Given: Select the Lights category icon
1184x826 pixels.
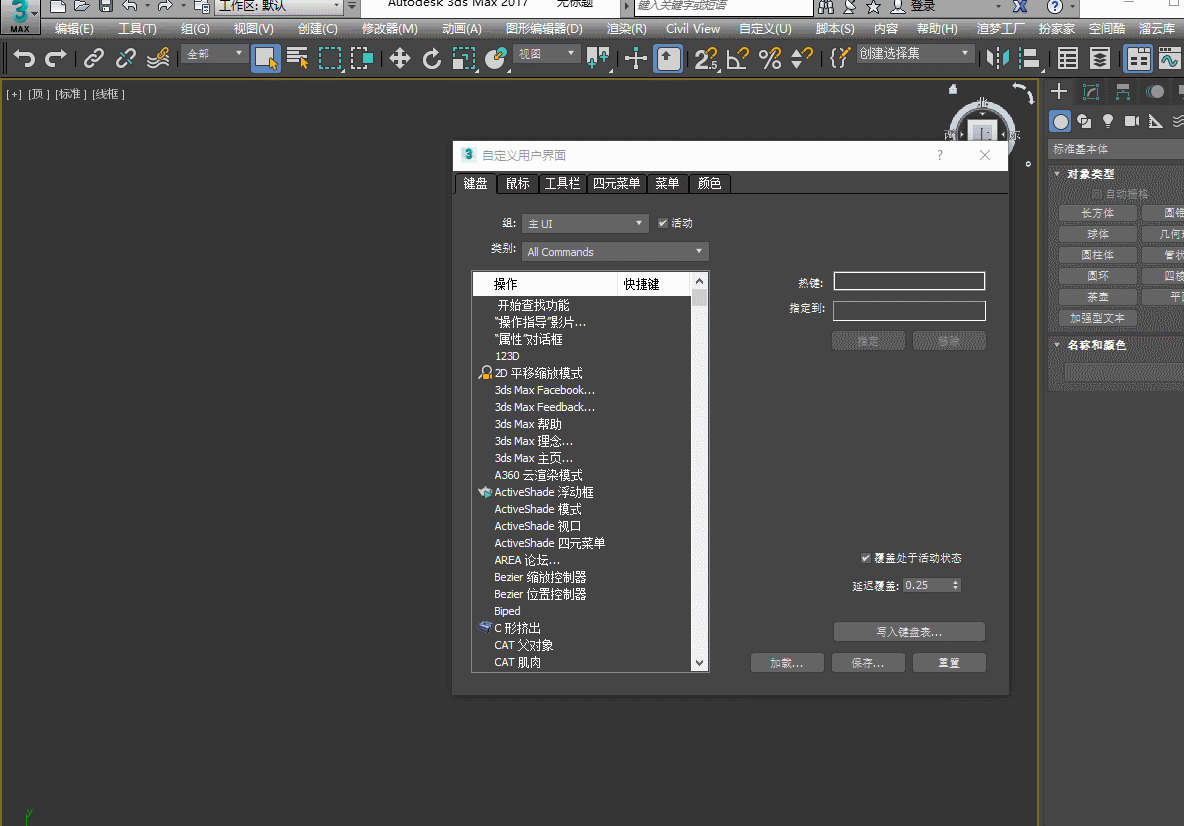Looking at the screenshot, I should [x=1108, y=121].
